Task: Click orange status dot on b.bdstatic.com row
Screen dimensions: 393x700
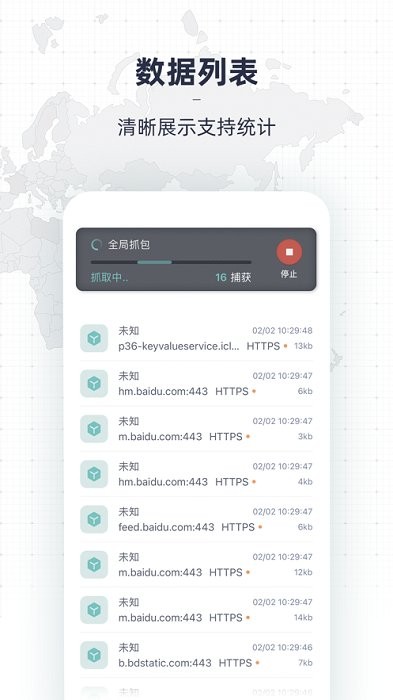Action: (257, 663)
